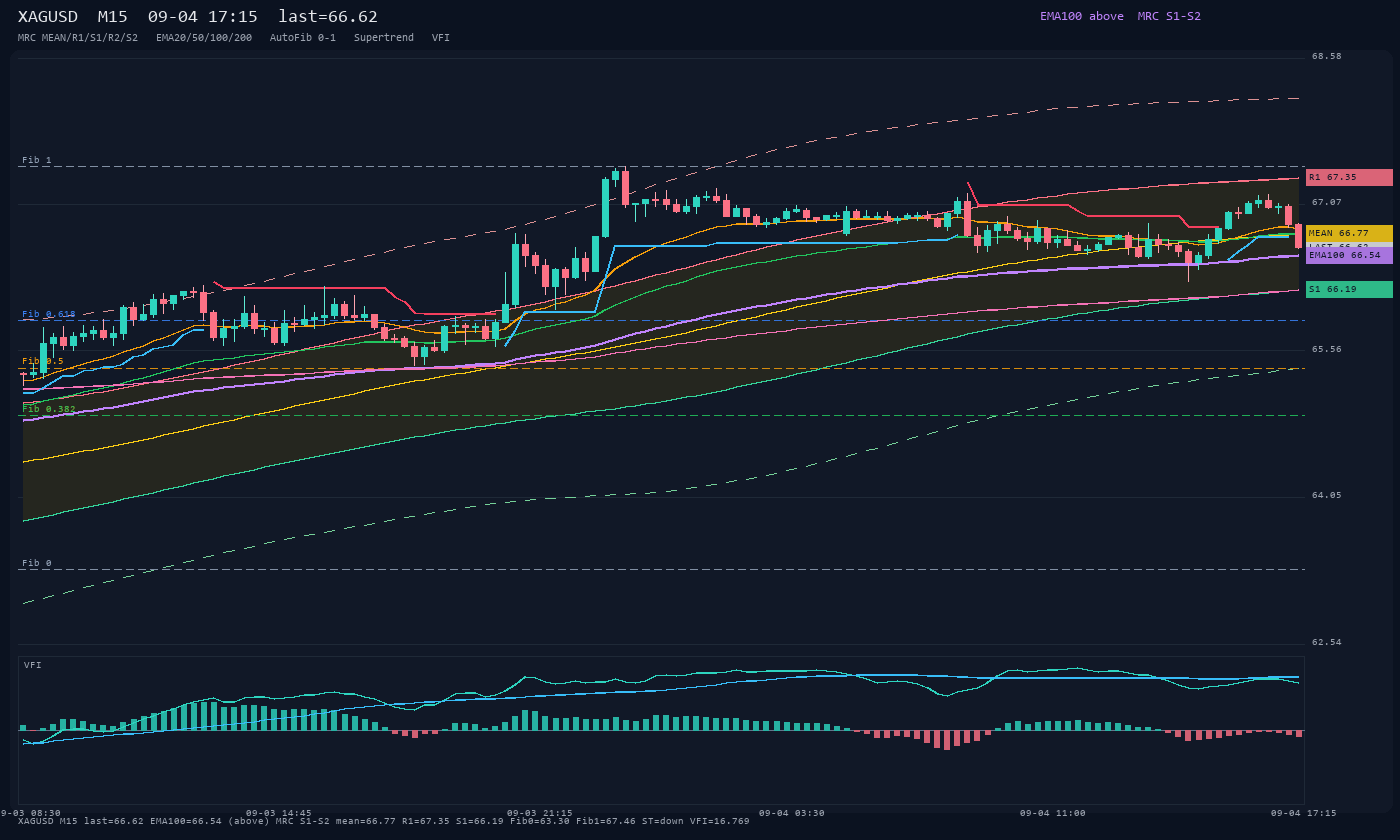Click the 09-03 14:45 time axis label
Viewport: 1400px width, 840px height.
pyautogui.click(x=279, y=813)
